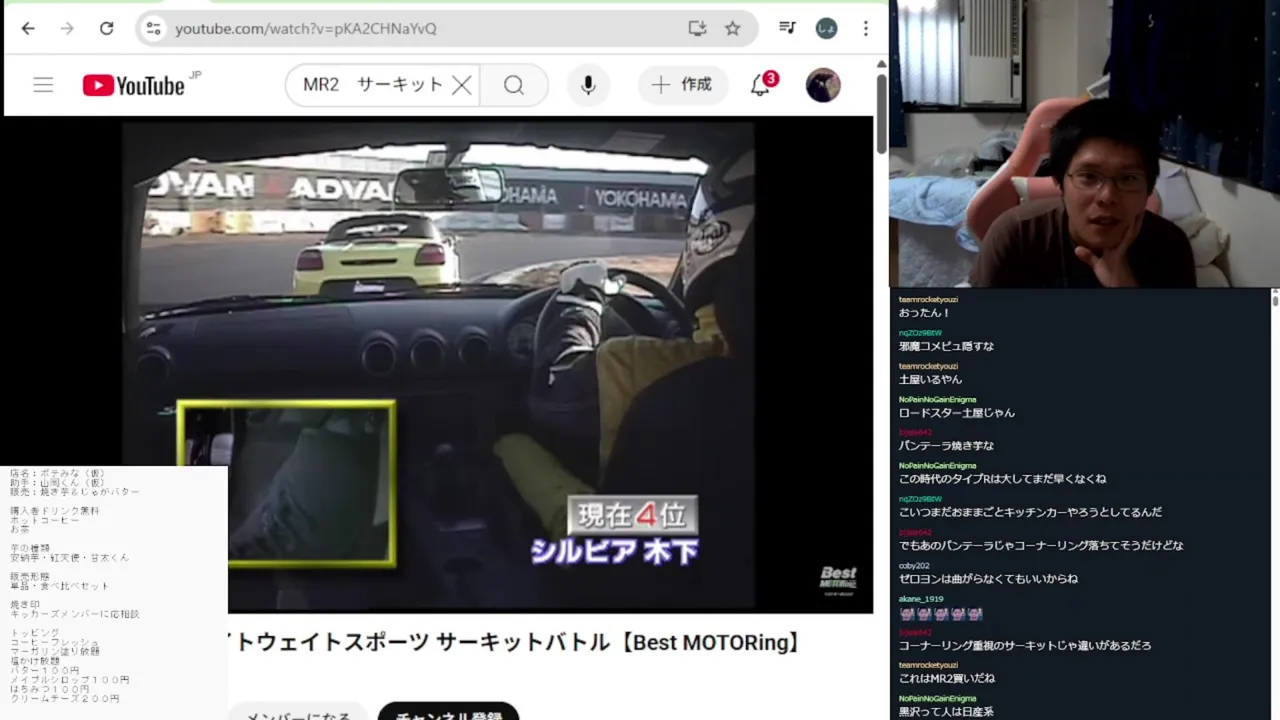Viewport: 1280px width, 720px height.
Task: Open site information icon in address bar
Action: (153, 28)
